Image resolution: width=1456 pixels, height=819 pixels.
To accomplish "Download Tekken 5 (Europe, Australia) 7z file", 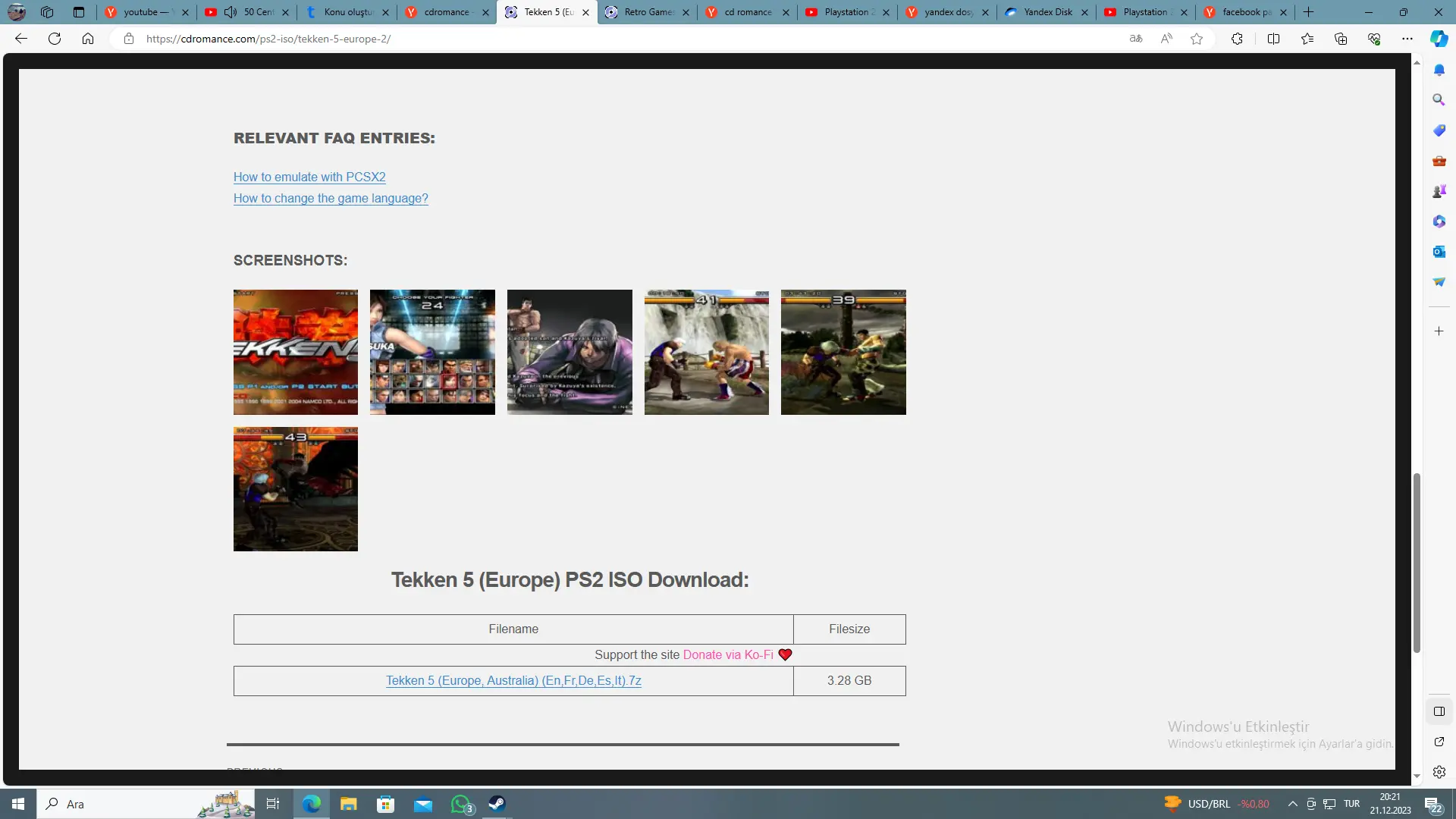I will pos(513,680).
